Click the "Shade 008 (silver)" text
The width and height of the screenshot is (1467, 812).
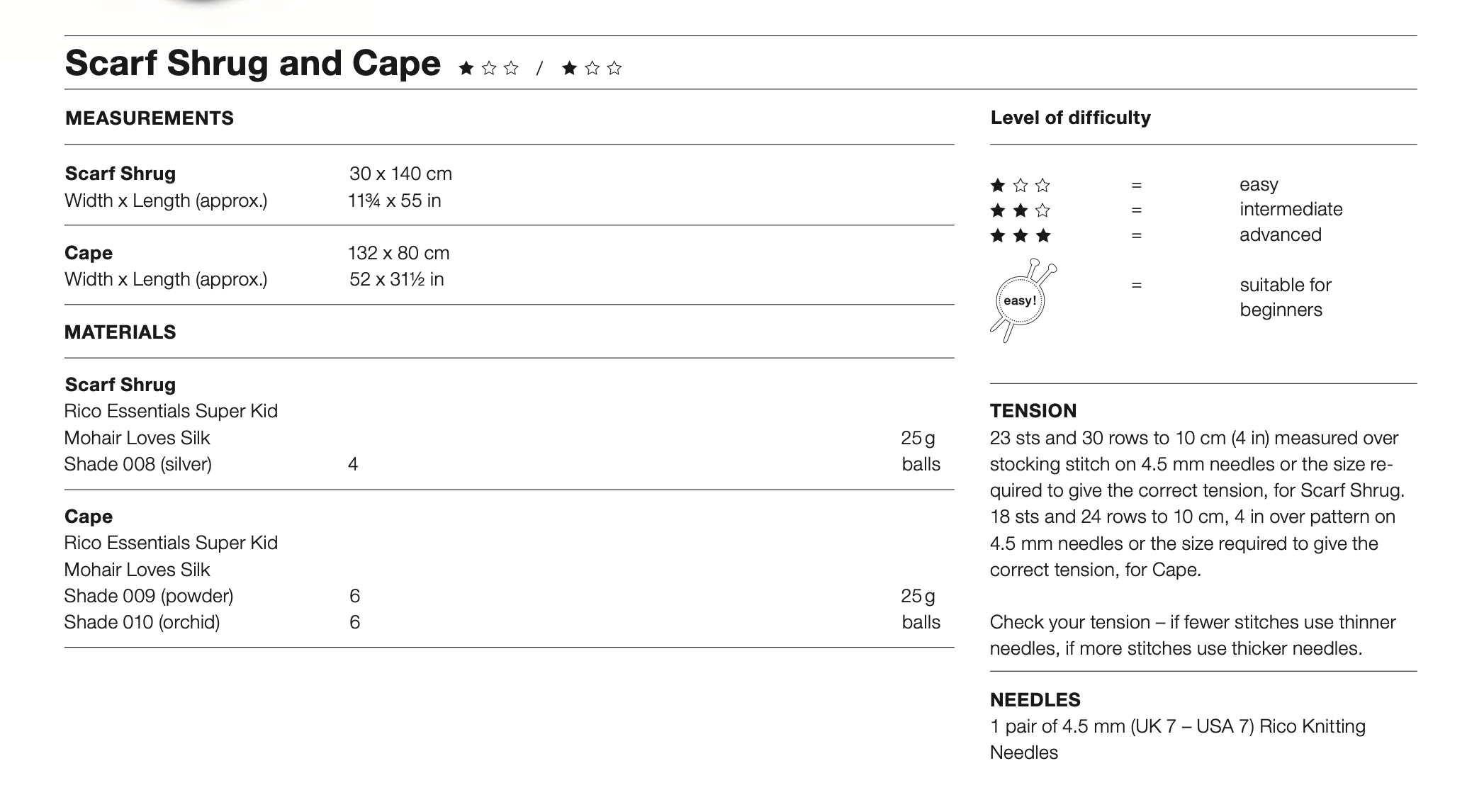click(x=137, y=464)
